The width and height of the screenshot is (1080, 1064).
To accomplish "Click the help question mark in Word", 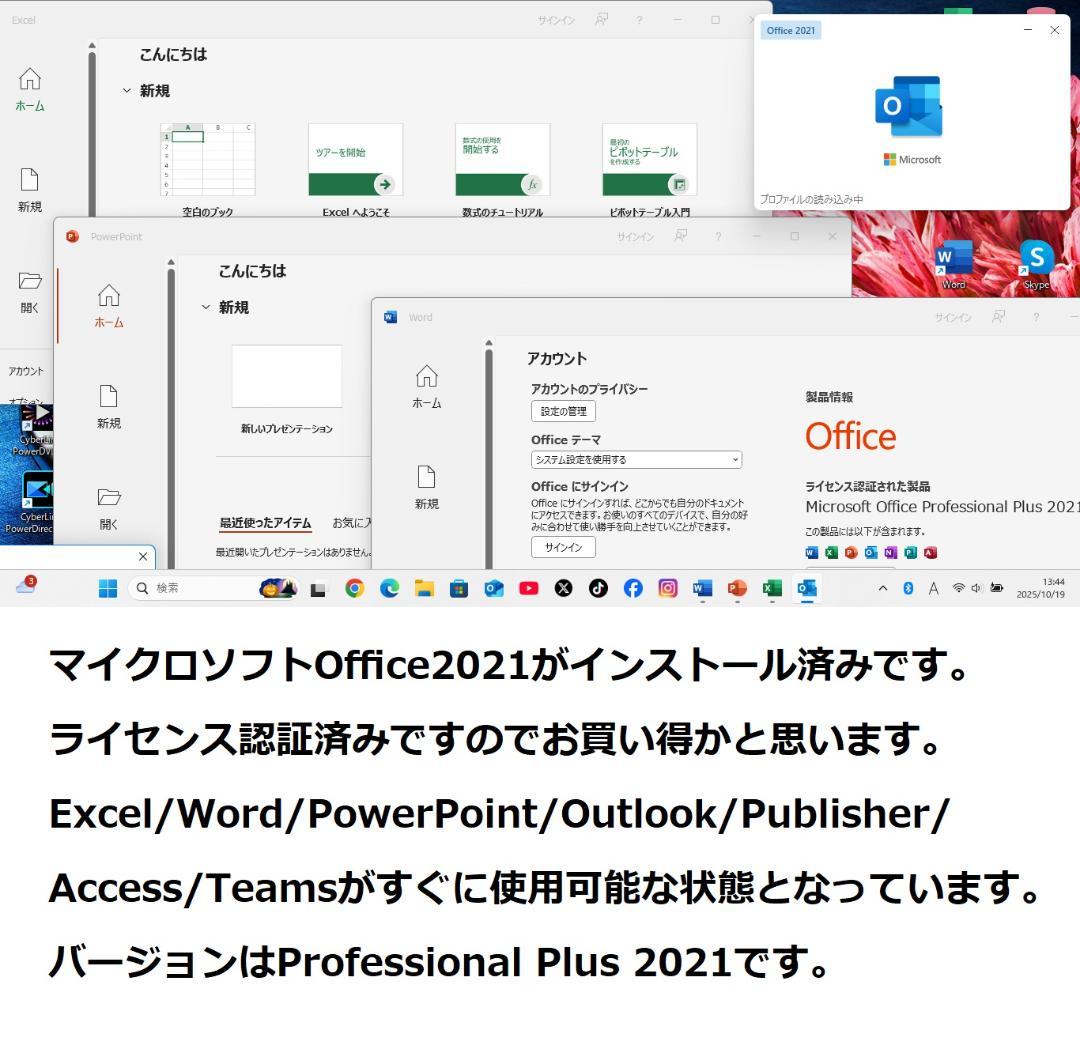I will (x=1036, y=317).
